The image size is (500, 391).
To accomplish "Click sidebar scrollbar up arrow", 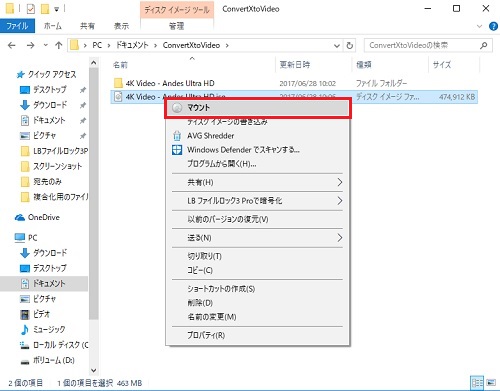I will pyautogui.click(x=94, y=63).
